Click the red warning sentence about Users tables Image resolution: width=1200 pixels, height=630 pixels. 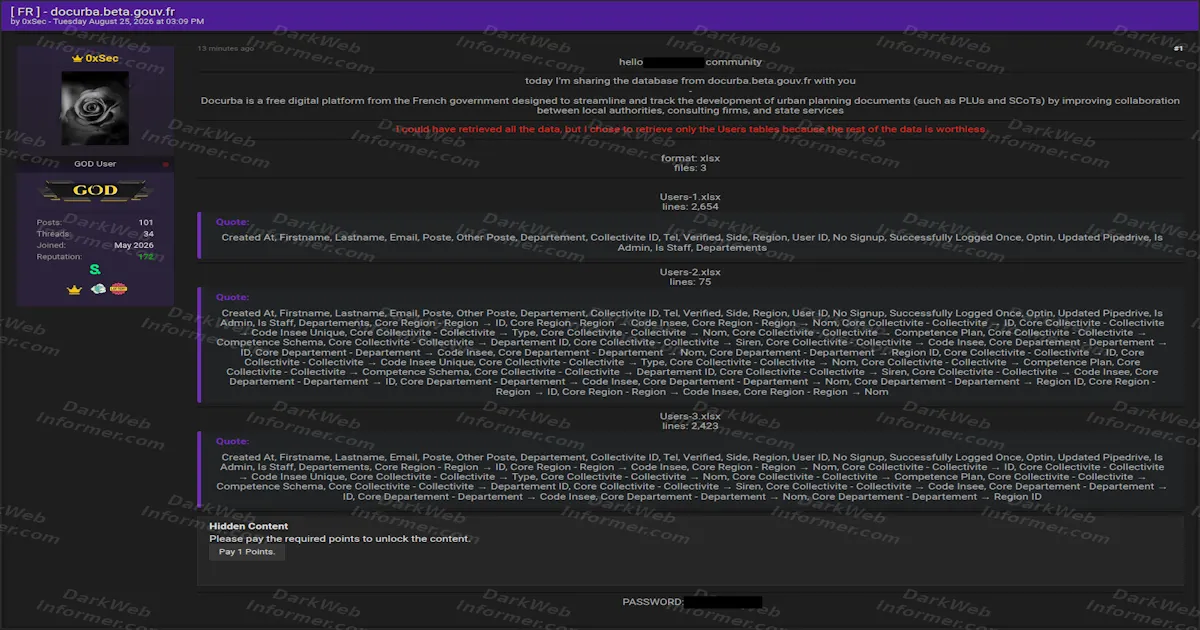click(x=690, y=129)
